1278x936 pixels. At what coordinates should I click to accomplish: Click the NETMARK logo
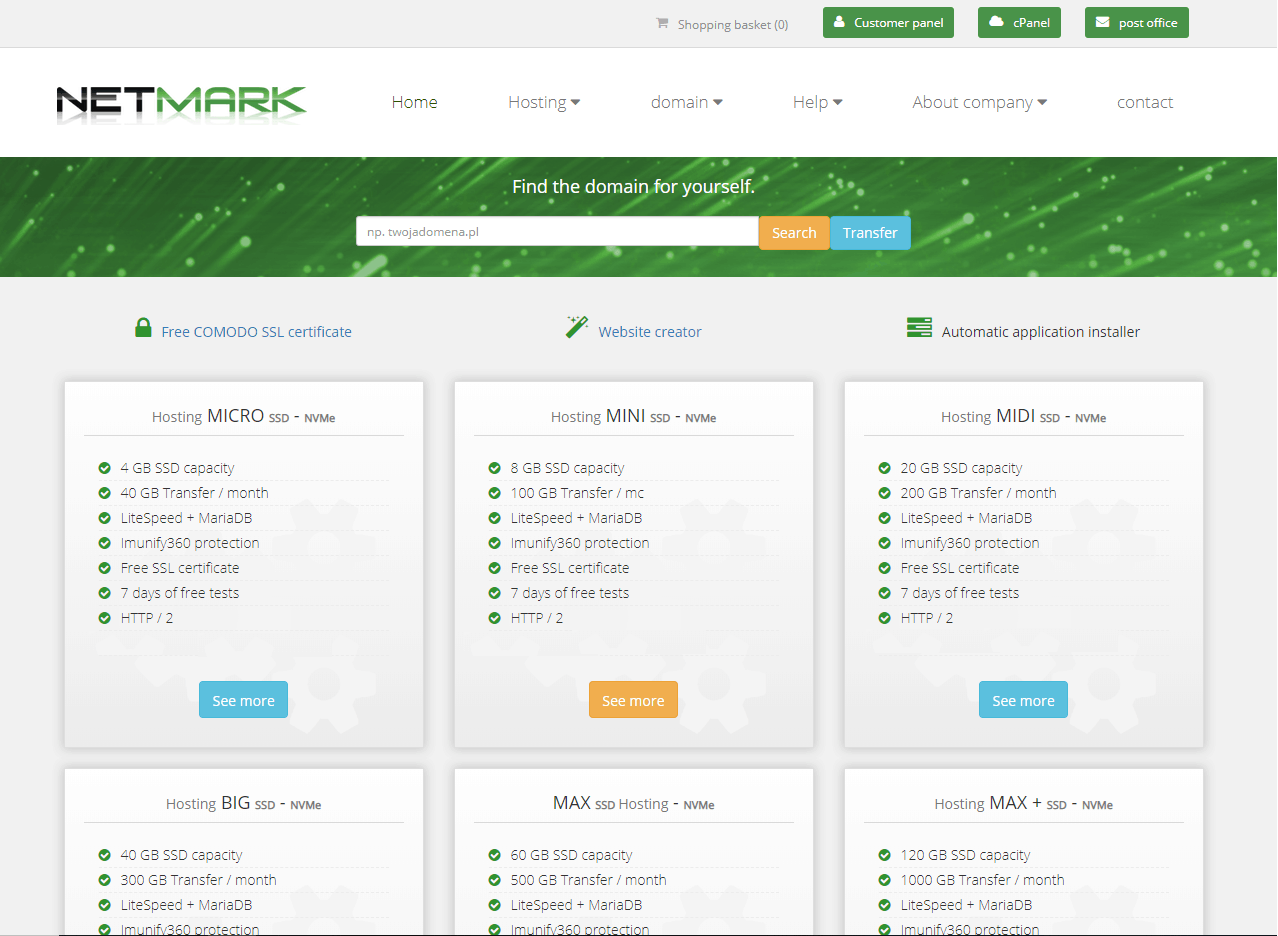pos(182,104)
